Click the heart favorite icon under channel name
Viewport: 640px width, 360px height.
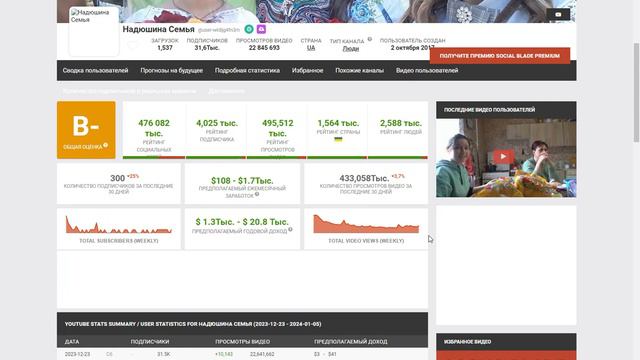(x=132, y=45)
